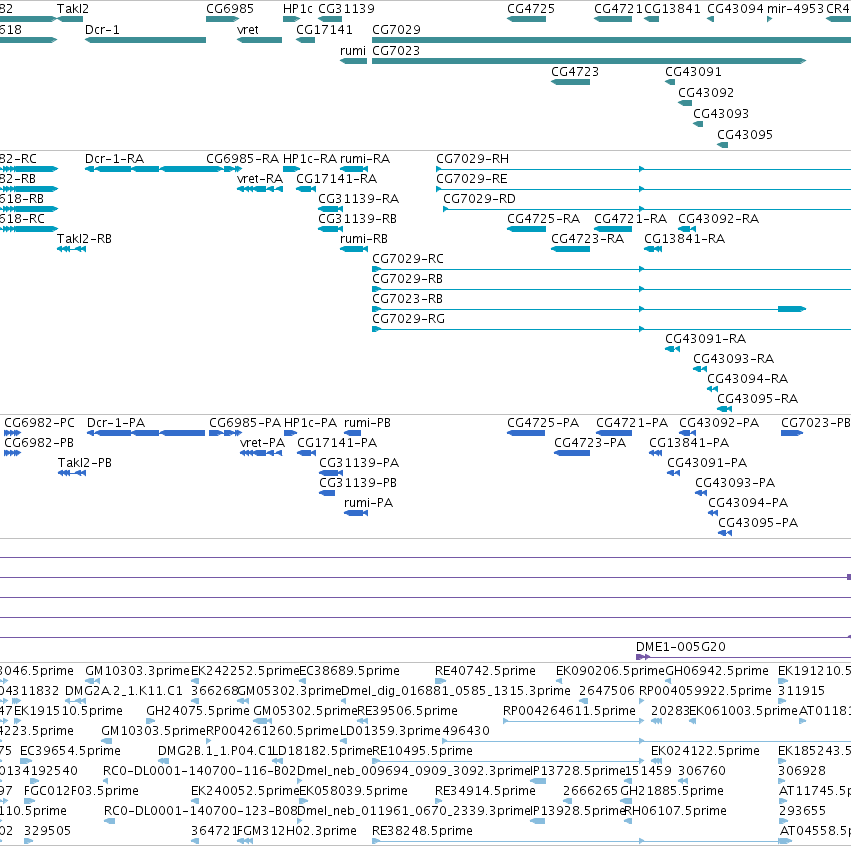Click the Dcr-1-PA protein label
Image resolution: width=851 pixels, height=846 pixels.
(x=116, y=423)
